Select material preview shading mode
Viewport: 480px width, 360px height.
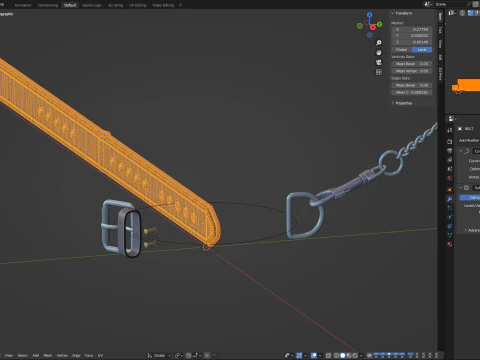349,355
